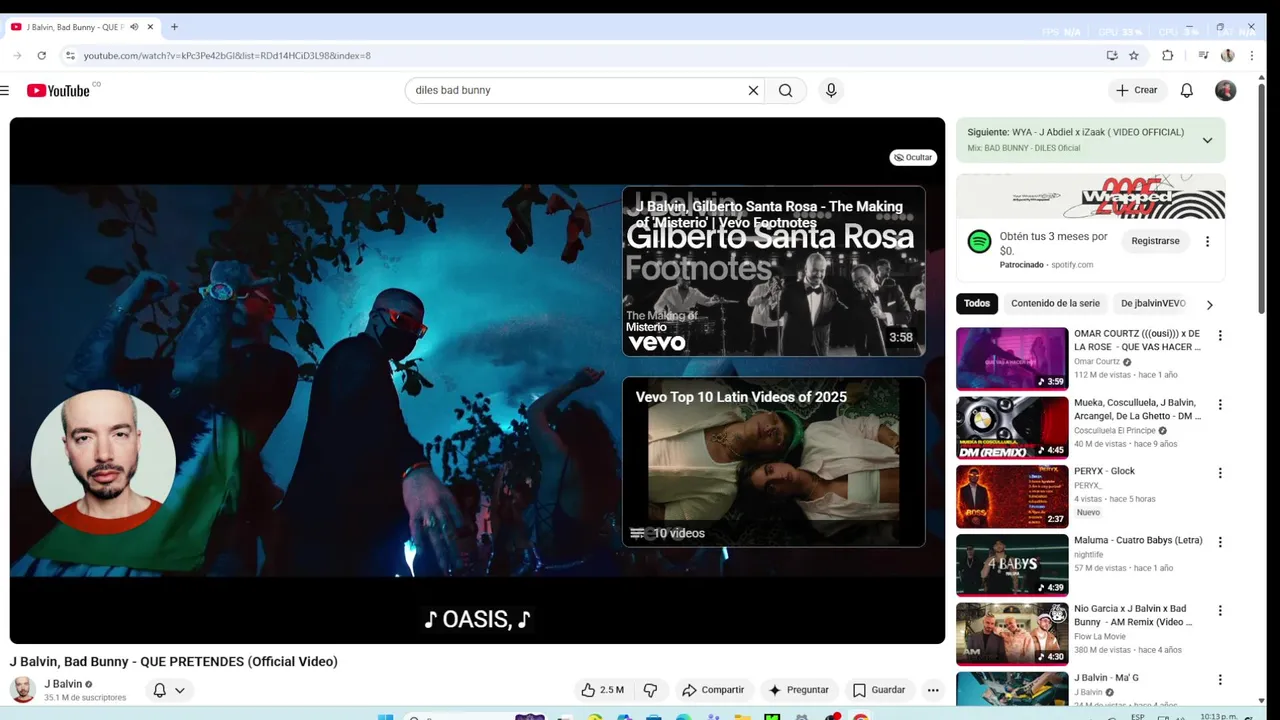The image size is (1280, 720).
Task: Click the browser address bar URL
Action: click(x=227, y=56)
